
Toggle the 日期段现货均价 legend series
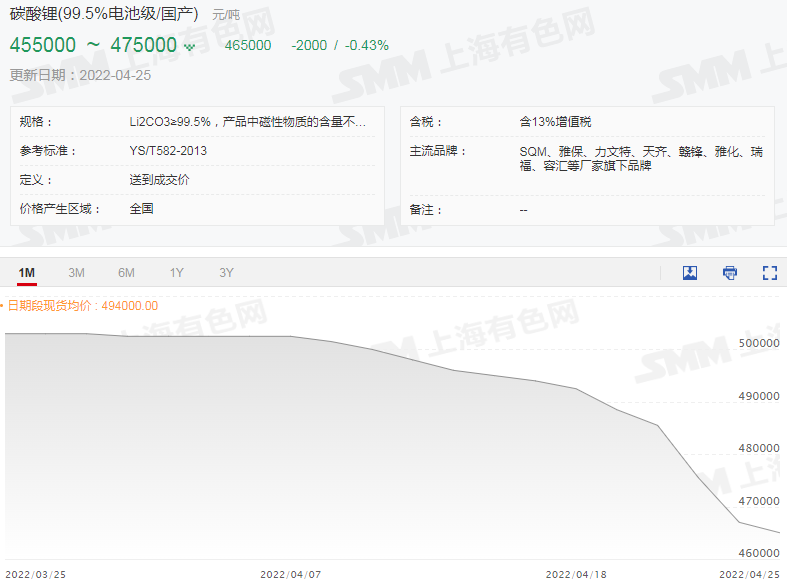(82, 306)
